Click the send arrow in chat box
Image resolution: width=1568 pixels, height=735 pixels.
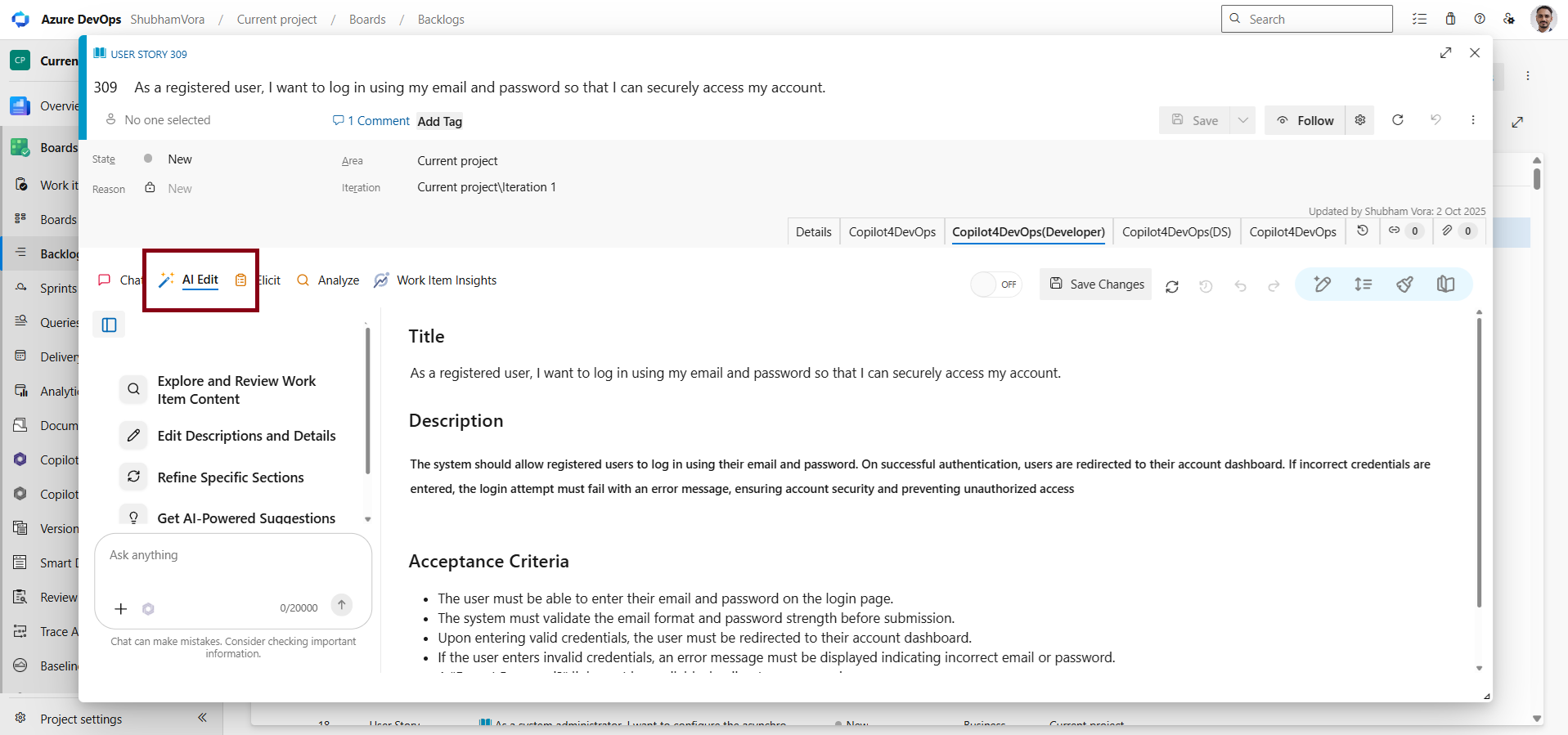pyautogui.click(x=342, y=605)
